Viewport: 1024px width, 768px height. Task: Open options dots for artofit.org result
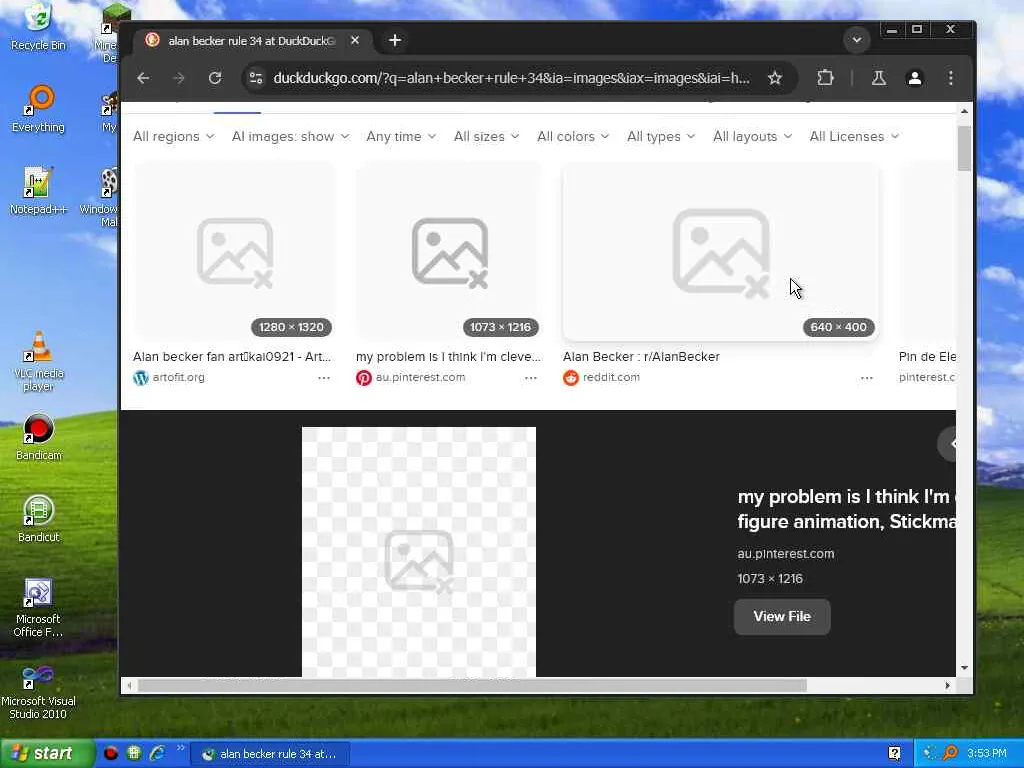point(324,378)
